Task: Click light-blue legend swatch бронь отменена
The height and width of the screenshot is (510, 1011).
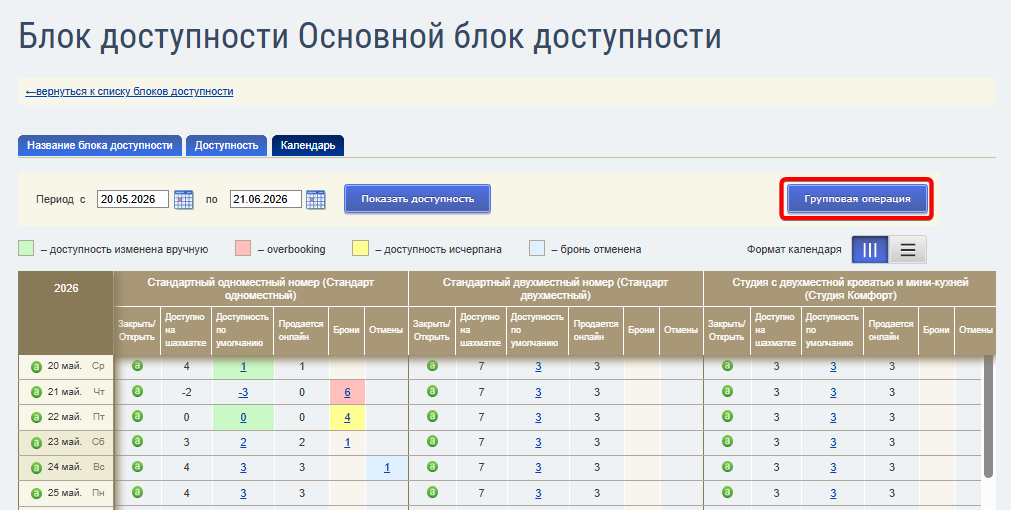Action: click(537, 249)
